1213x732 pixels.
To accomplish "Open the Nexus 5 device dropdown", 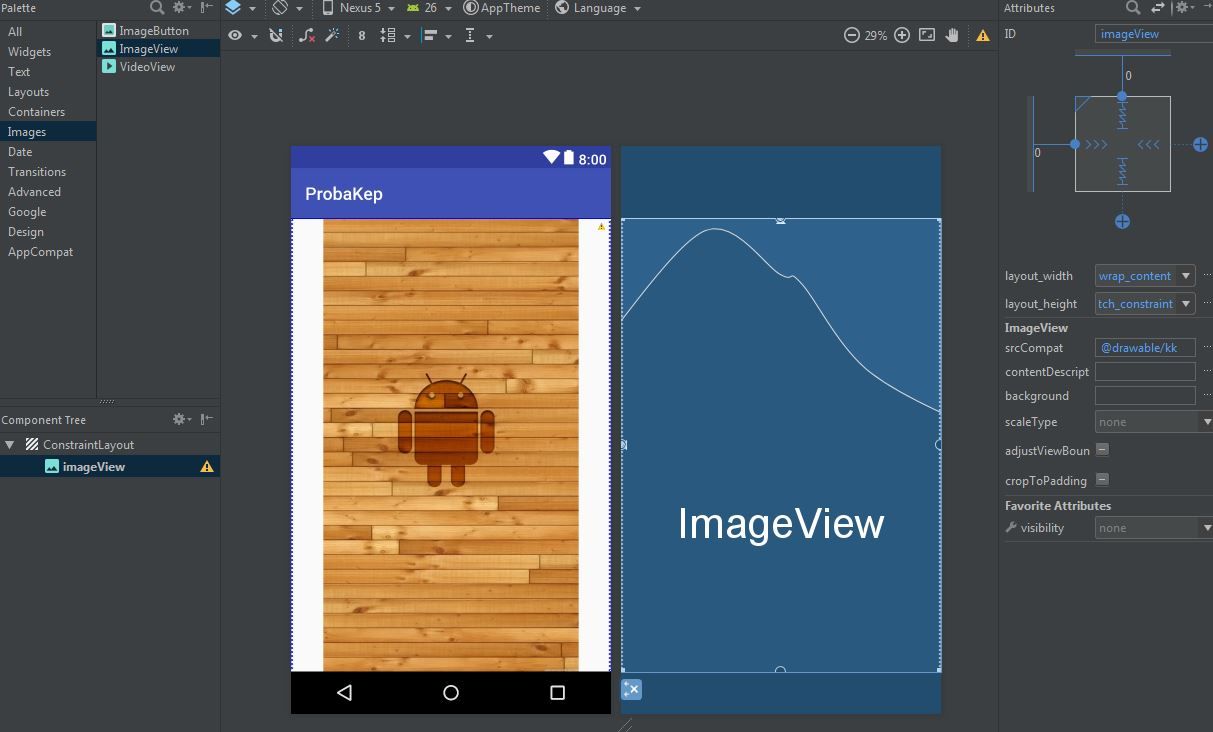I will (x=358, y=8).
